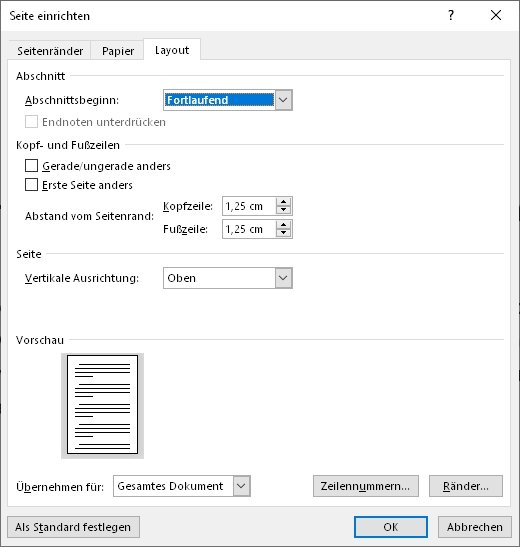The width and height of the screenshot is (520, 547).
Task: Expand the Vertikale Ausrichtung dropdown
Action: click(x=284, y=278)
